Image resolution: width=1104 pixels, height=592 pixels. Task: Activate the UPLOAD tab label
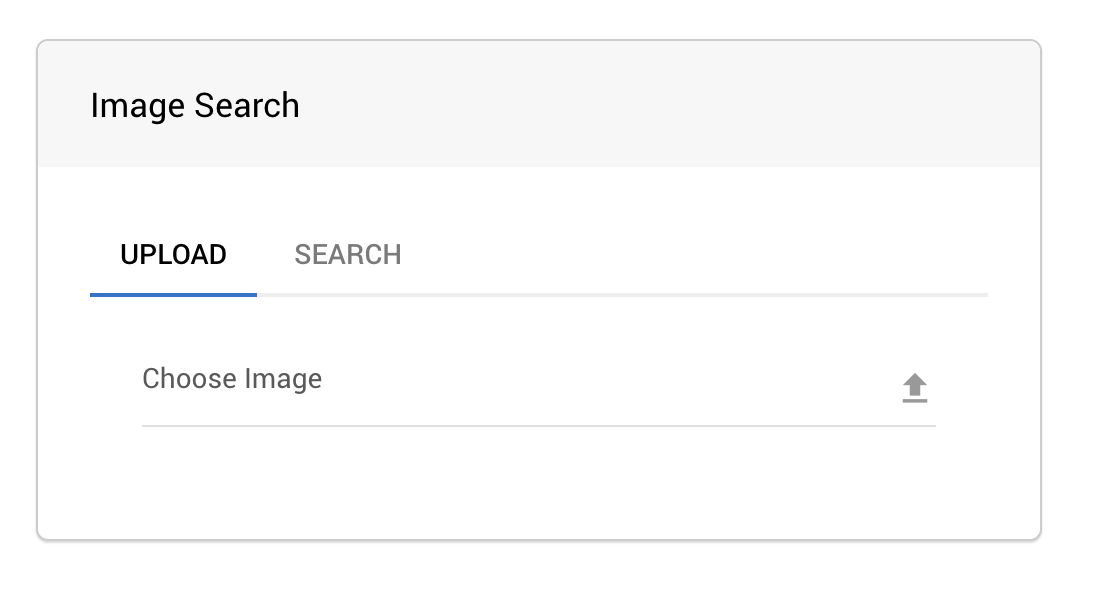(x=173, y=255)
